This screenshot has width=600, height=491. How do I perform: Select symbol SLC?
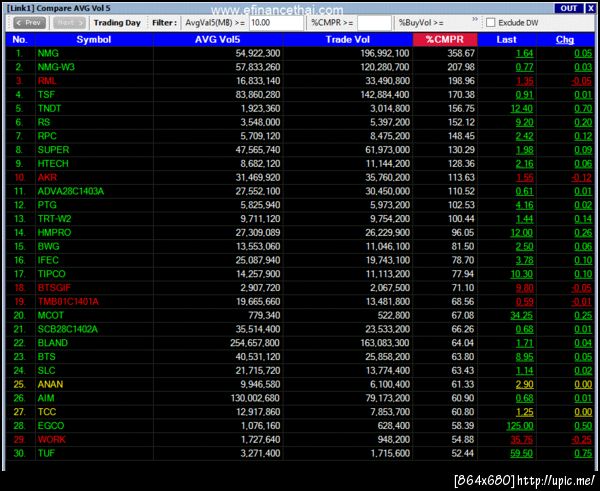tap(47, 370)
